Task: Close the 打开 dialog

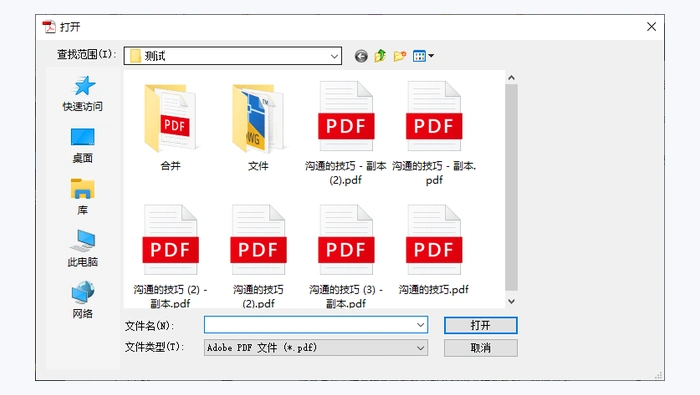Action: pyautogui.click(x=651, y=27)
